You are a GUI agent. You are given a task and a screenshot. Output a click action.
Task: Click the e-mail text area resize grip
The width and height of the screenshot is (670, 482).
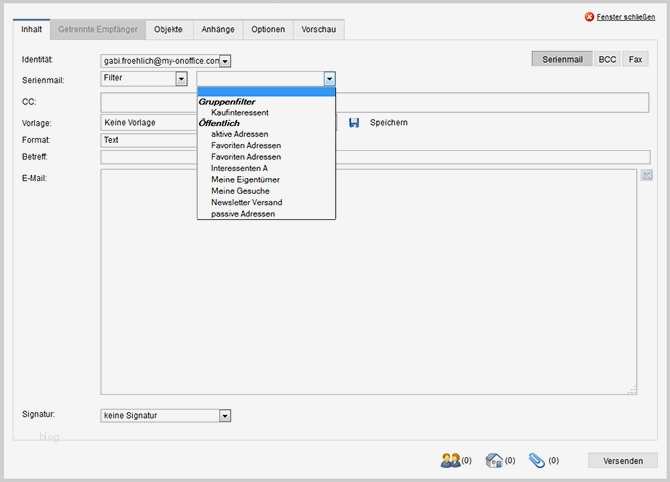(x=632, y=391)
